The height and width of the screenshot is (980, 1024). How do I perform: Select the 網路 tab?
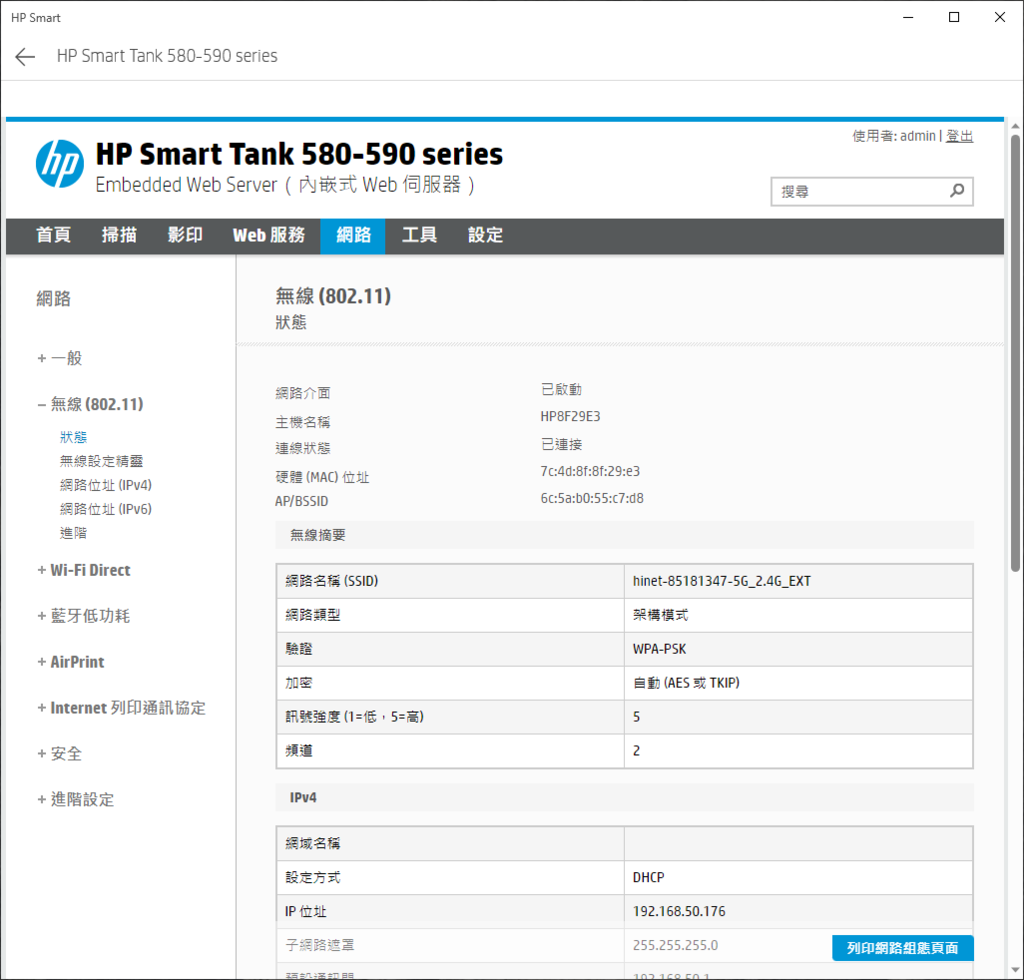click(x=353, y=235)
